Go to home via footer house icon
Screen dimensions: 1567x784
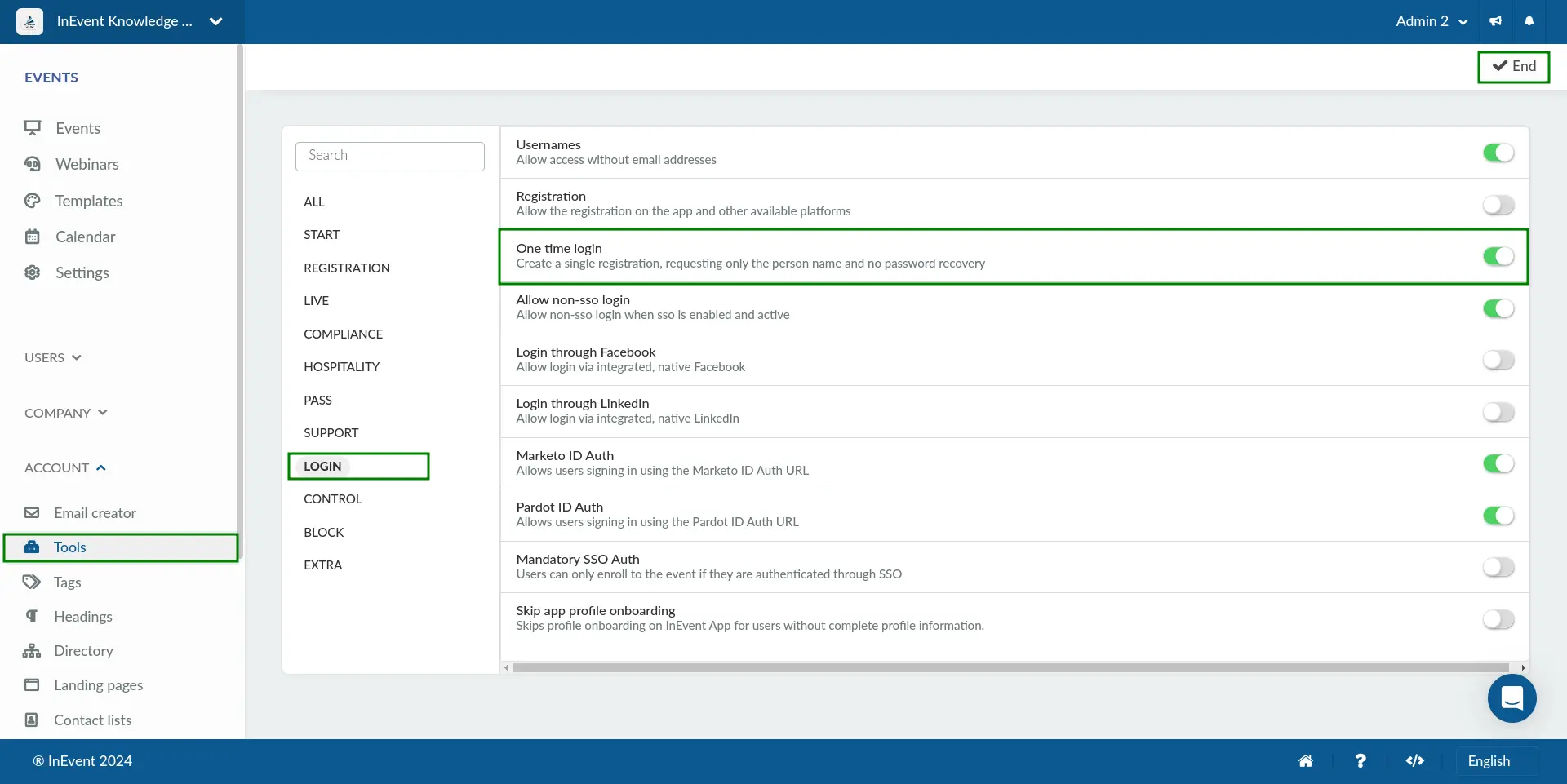tap(1306, 761)
